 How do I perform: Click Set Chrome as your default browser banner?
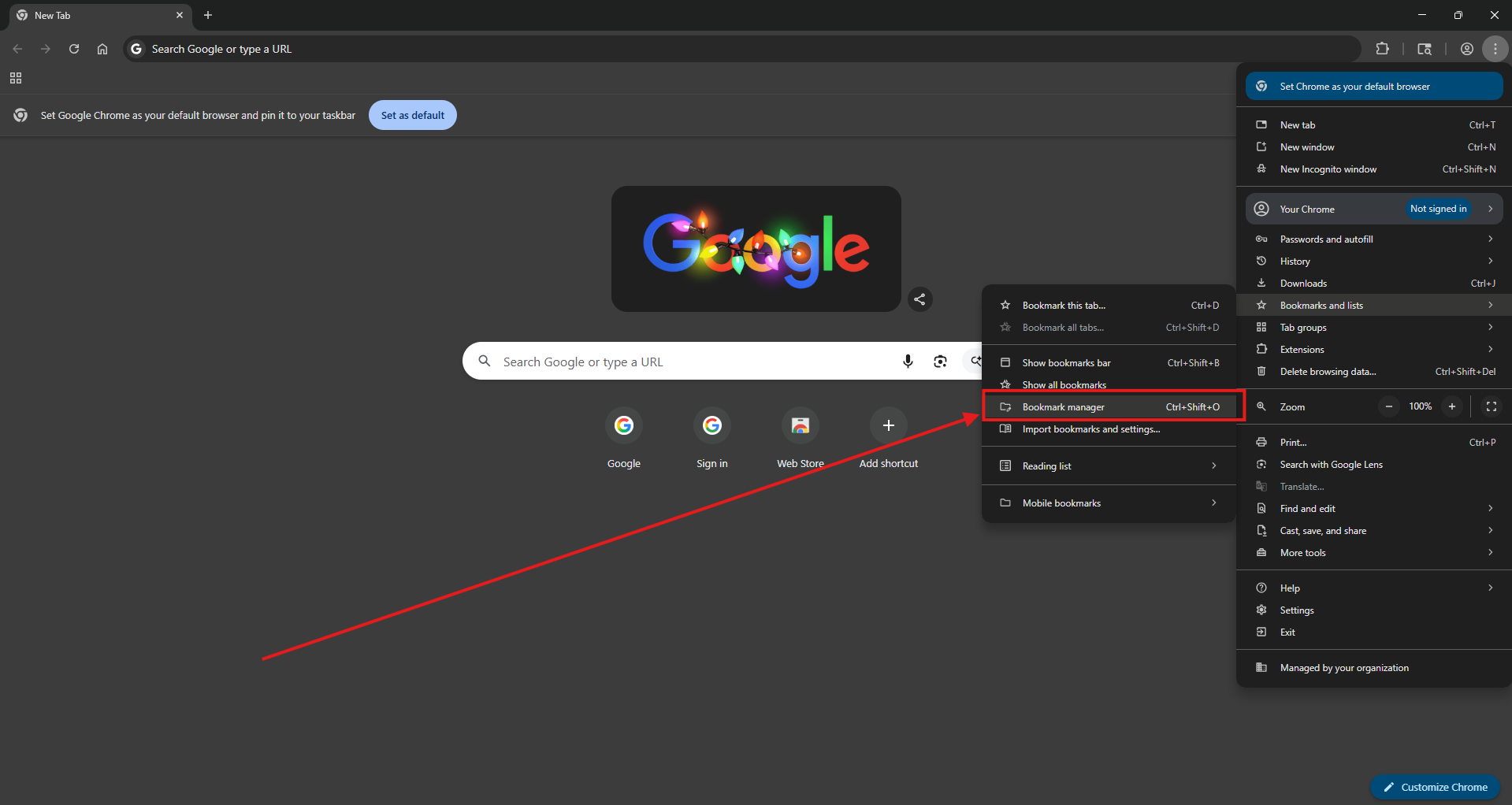(1374, 87)
